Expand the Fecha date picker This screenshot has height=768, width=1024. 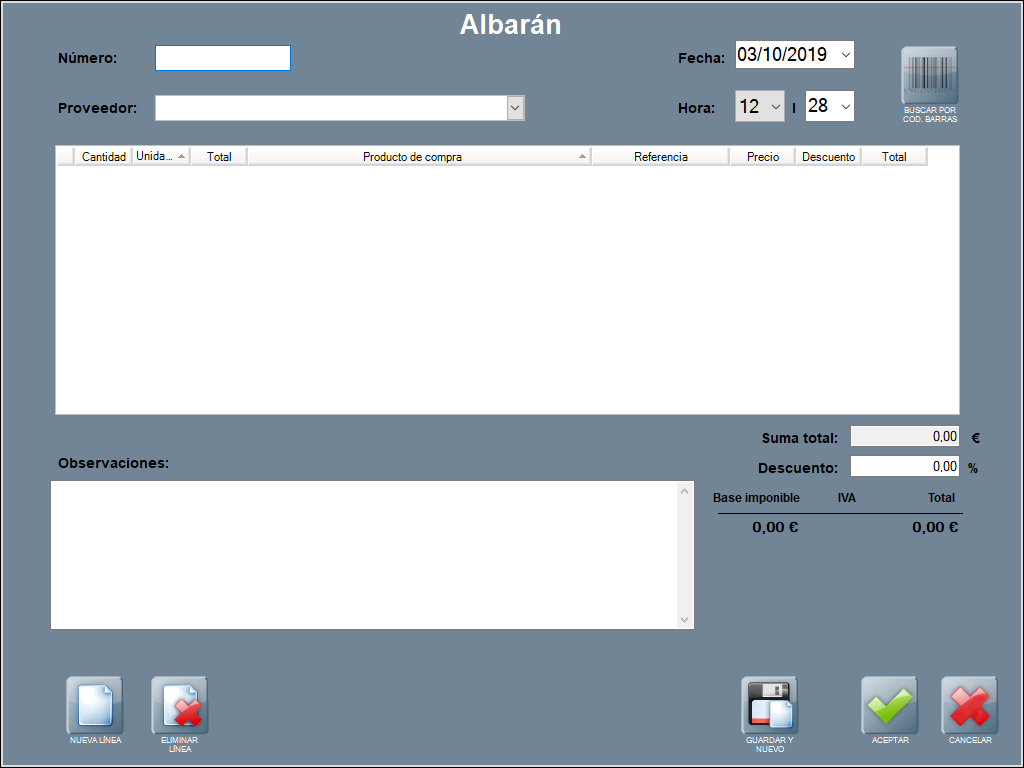coord(845,55)
